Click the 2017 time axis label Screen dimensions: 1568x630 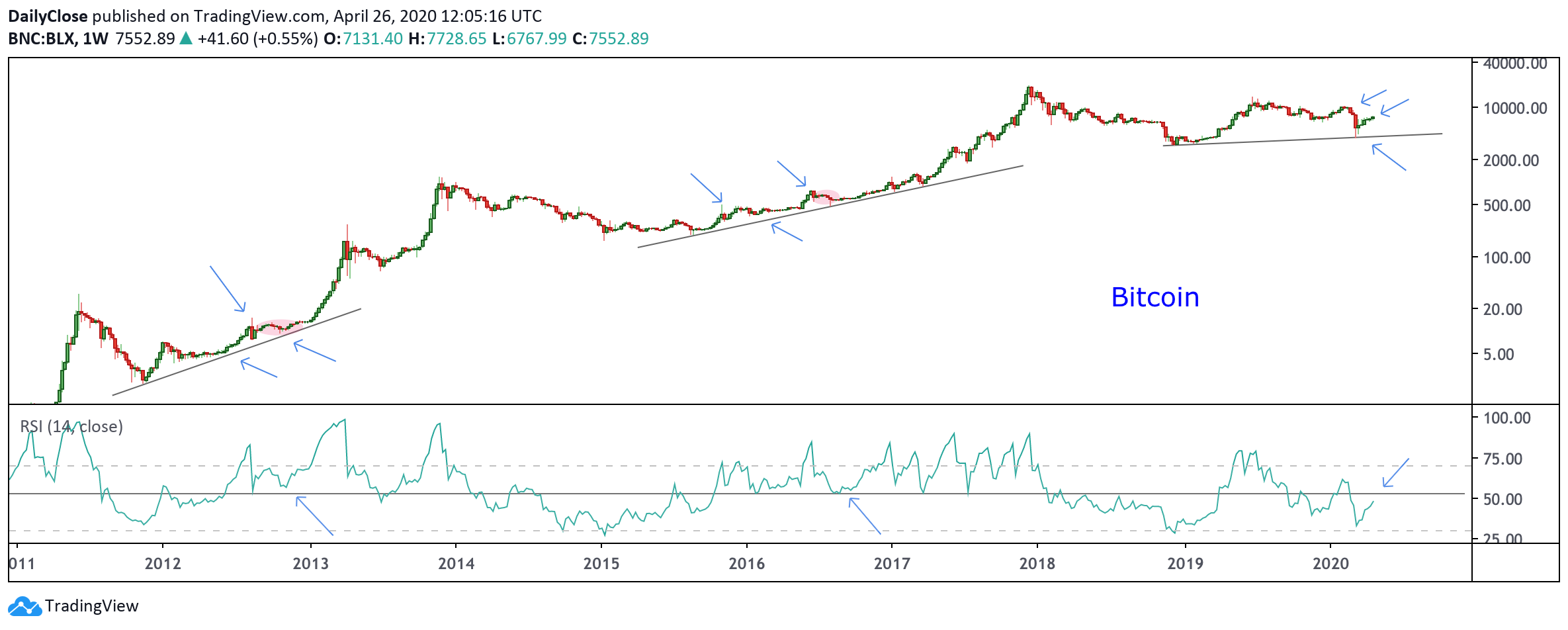click(x=892, y=564)
